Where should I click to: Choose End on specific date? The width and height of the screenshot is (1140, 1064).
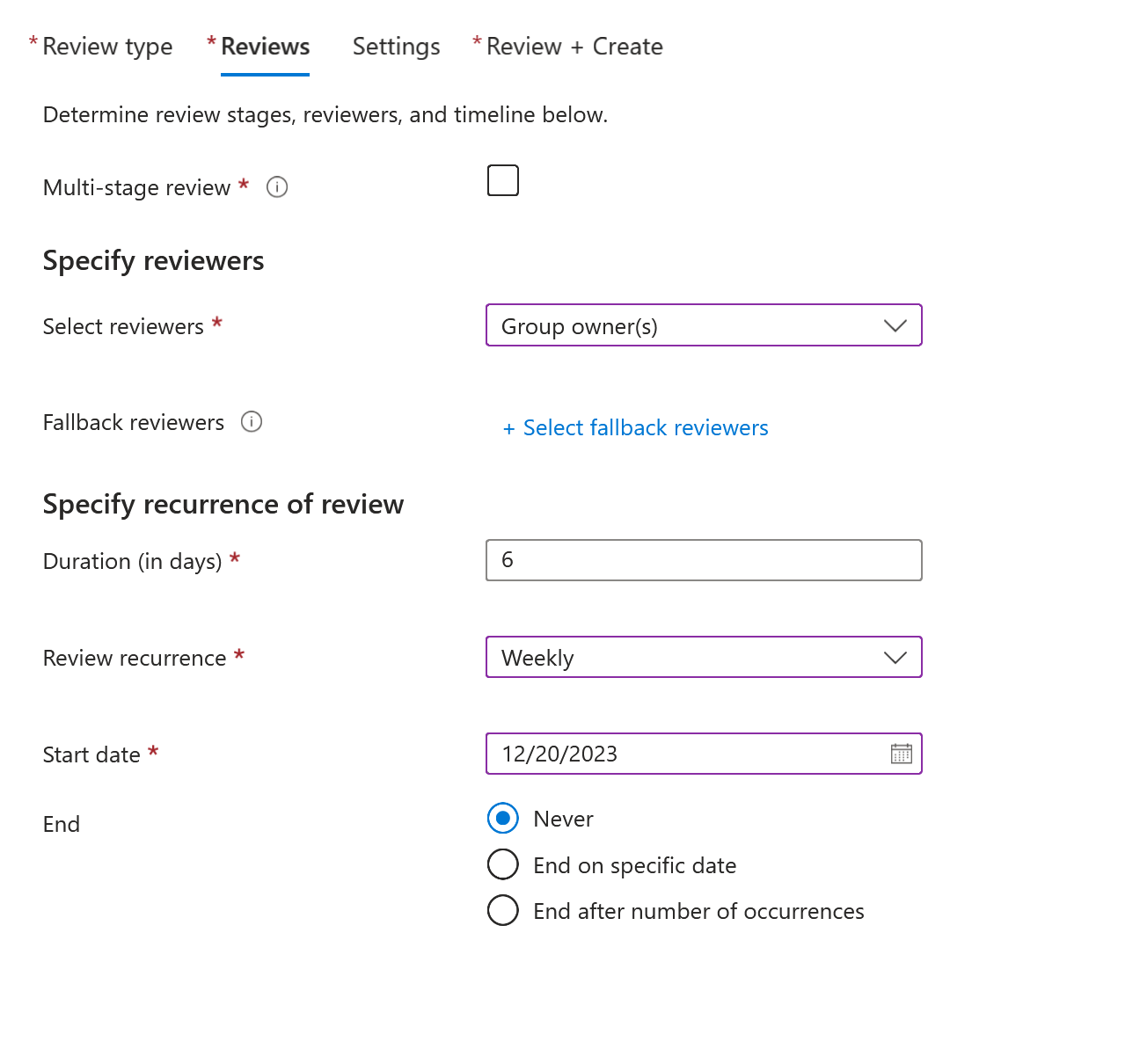click(x=503, y=864)
